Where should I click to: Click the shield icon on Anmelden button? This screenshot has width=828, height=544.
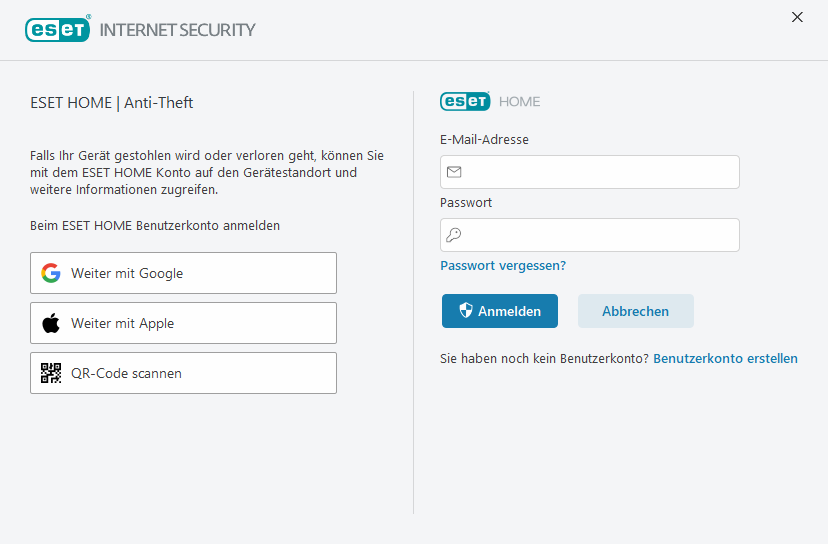tap(465, 311)
